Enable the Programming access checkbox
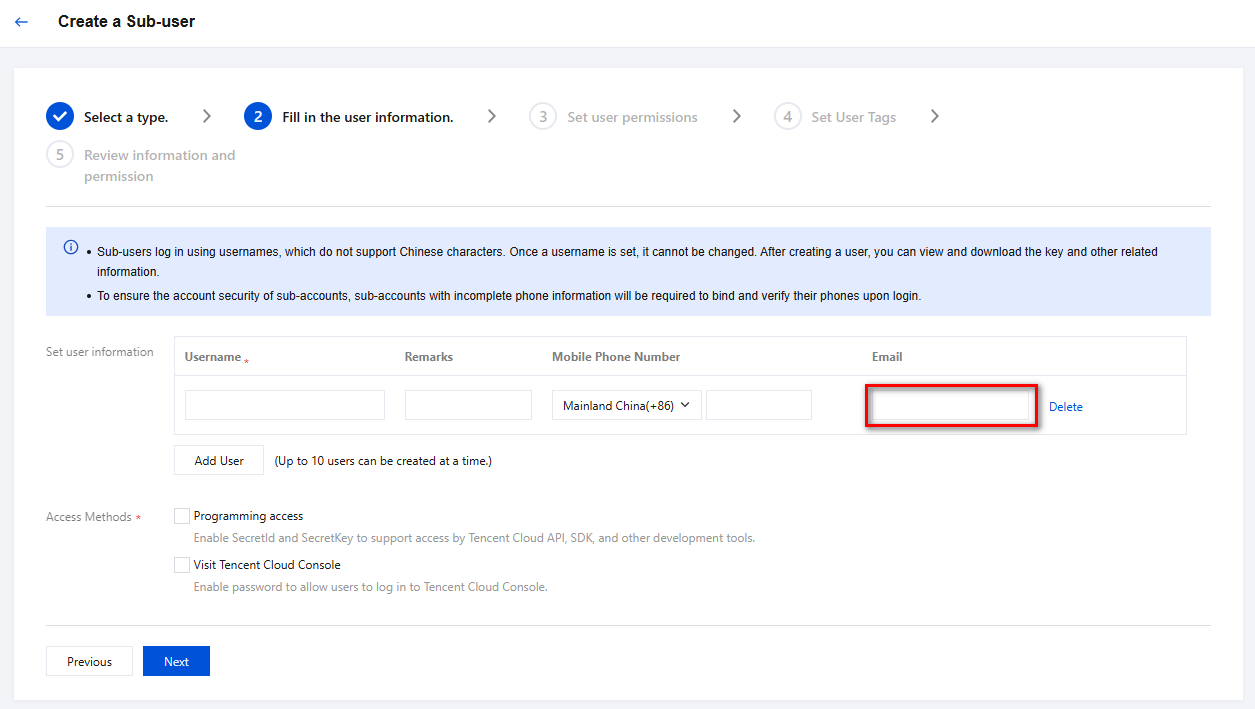The width and height of the screenshot is (1255, 709). (182, 516)
